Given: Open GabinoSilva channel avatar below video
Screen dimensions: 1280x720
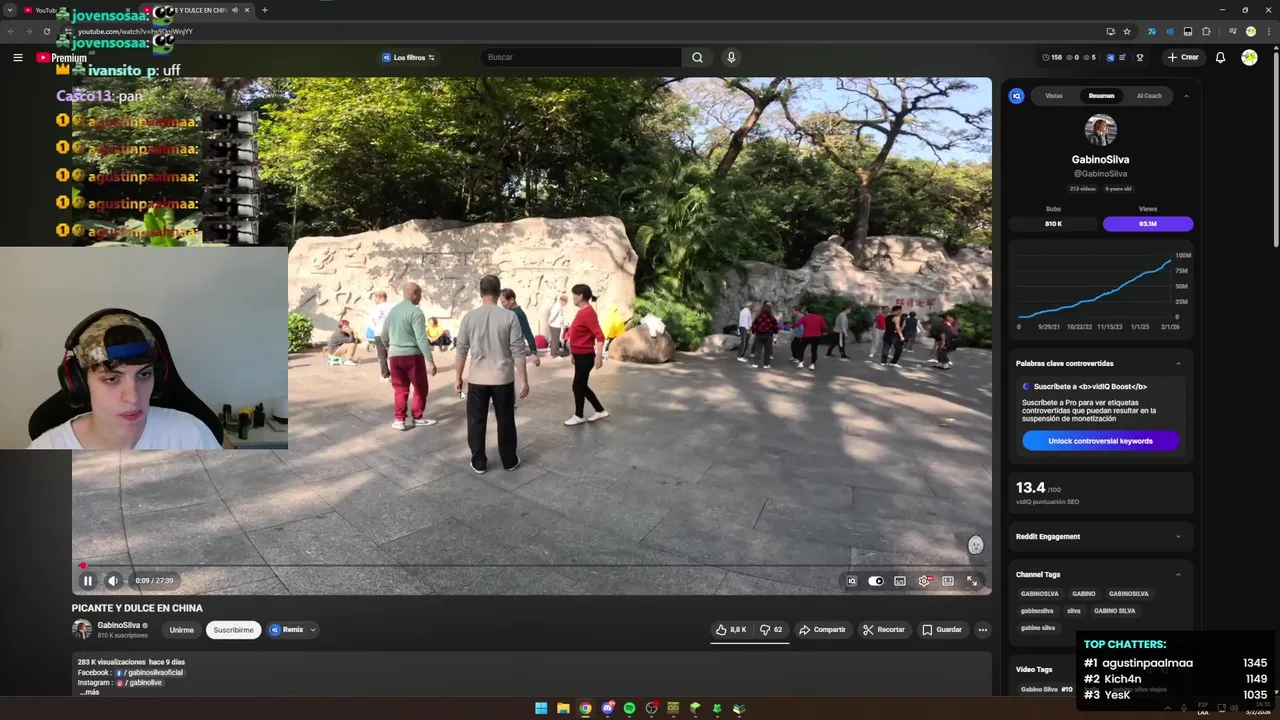Looking at the screenshot, I should point(82,629).
